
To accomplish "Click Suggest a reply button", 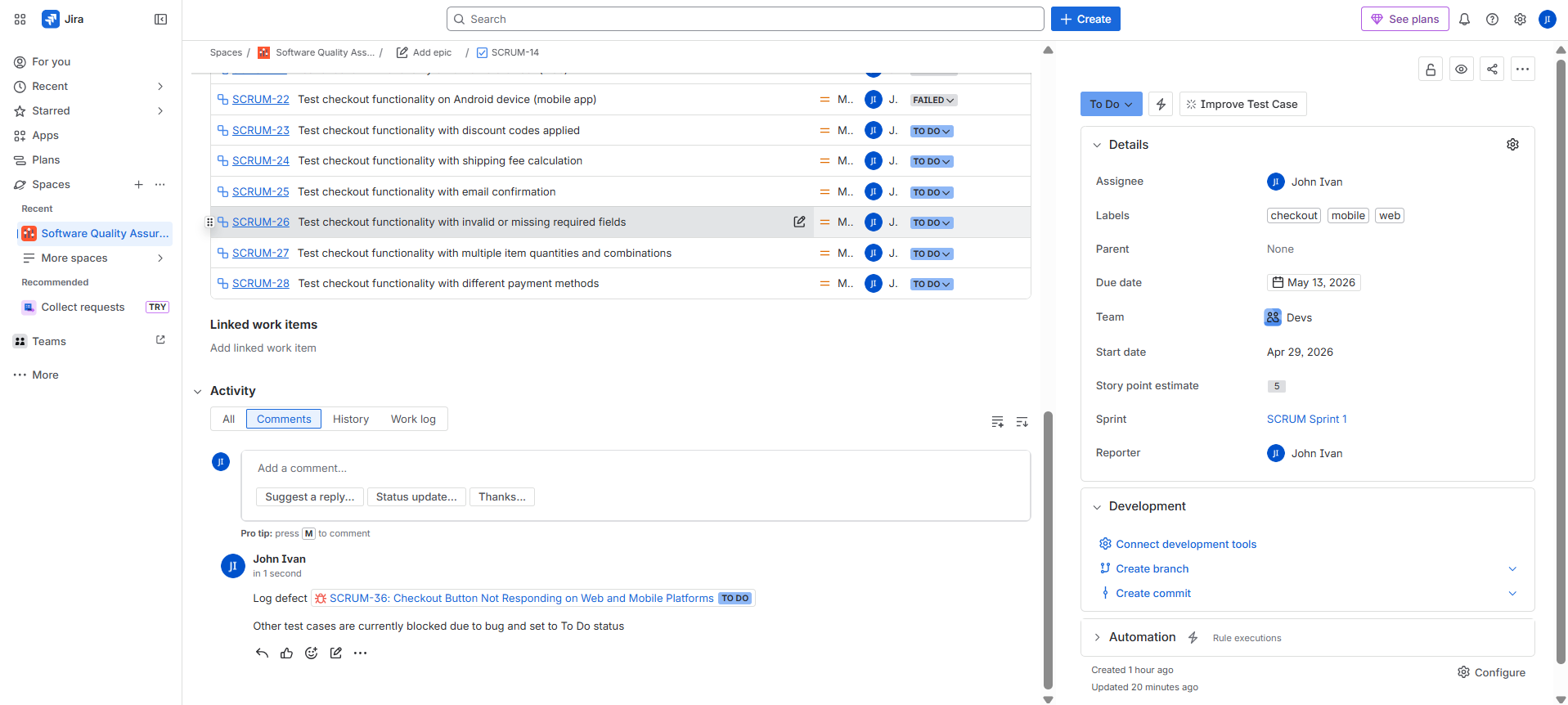I will pyautogui.click(x=310, y=496).
